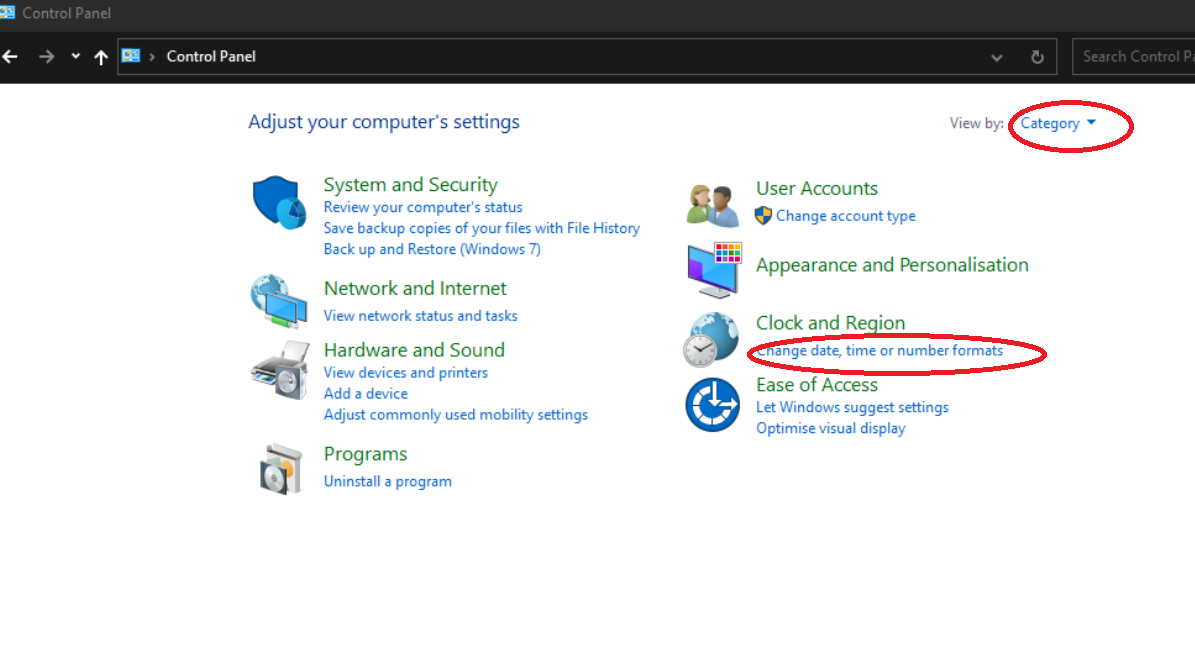Select Change date, time or number formats
1195x647 pixels.
click(x=879, y=351)
